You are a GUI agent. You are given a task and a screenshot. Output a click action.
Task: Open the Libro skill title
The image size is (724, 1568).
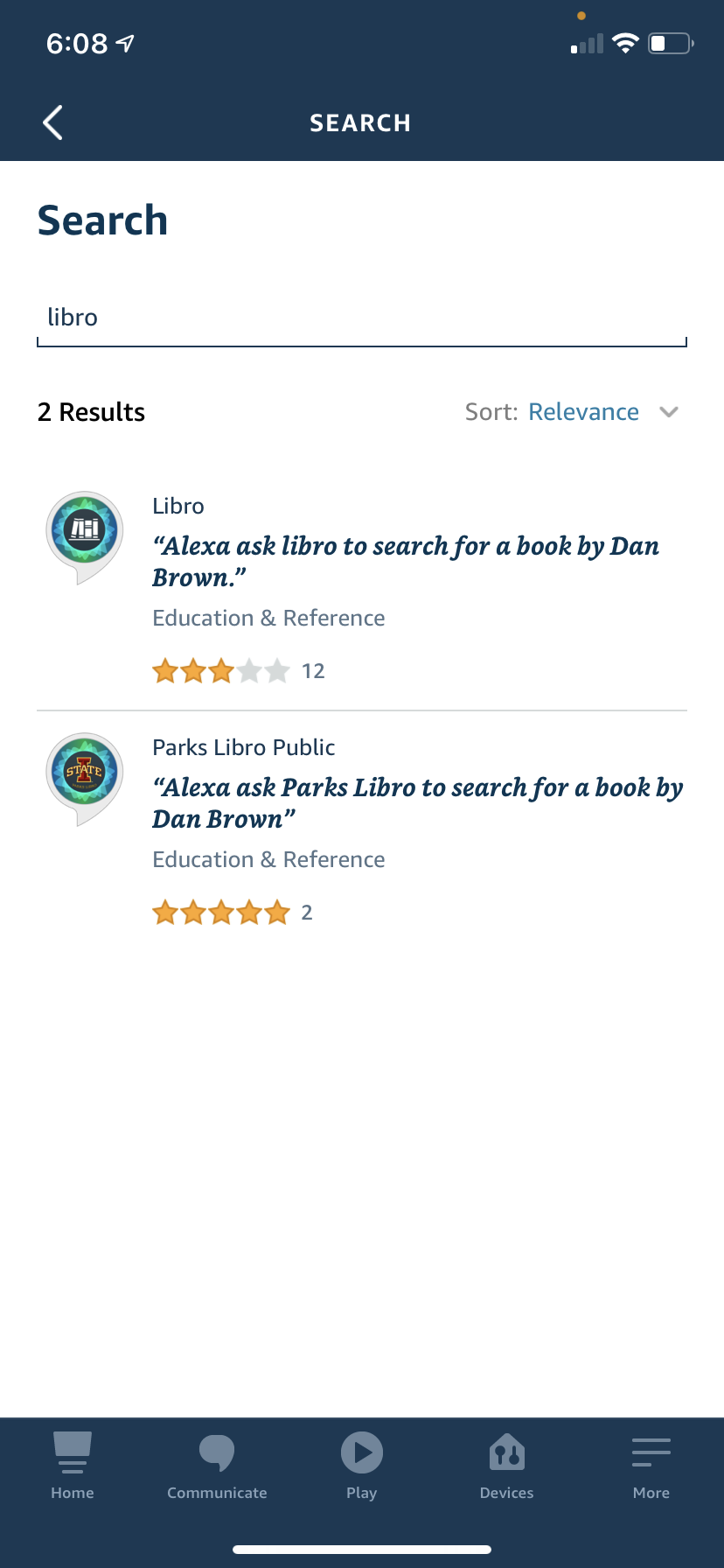(178, 507)
